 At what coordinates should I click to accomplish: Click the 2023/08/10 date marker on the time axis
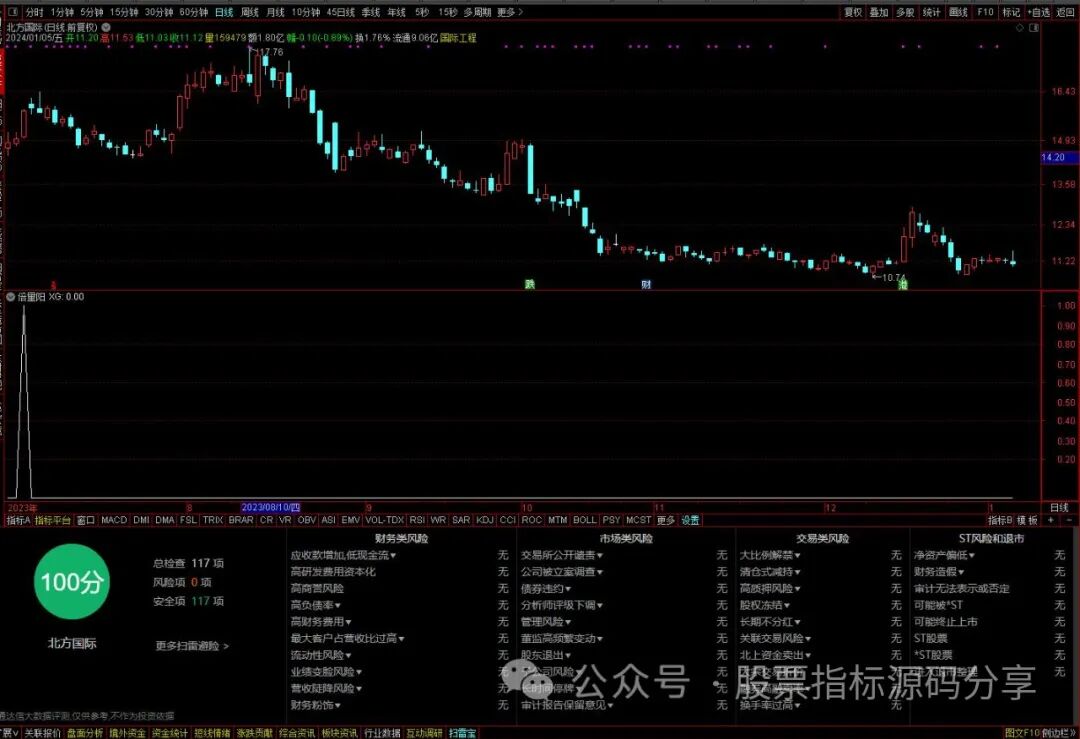271,508
